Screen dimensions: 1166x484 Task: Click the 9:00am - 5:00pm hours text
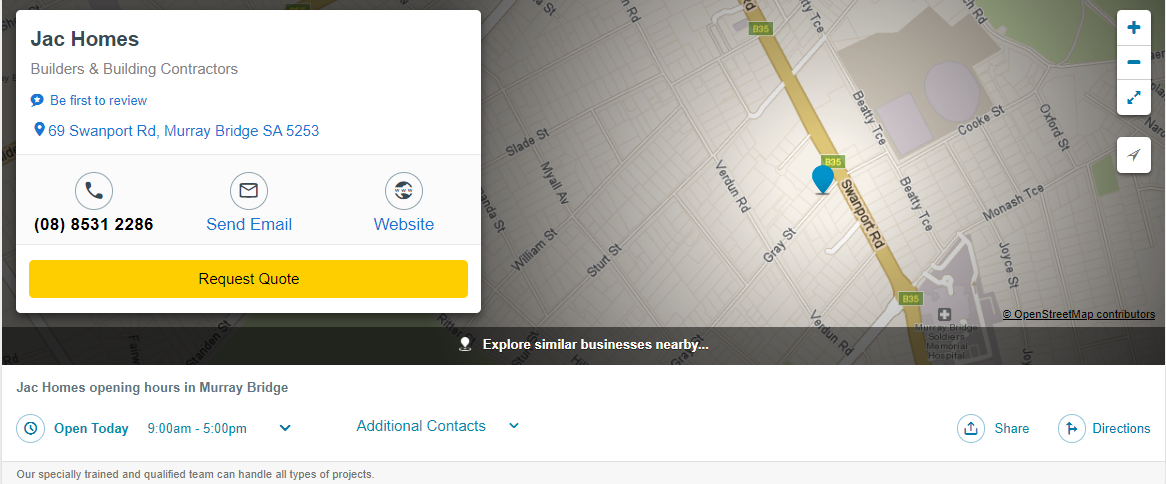[x=197, y=428]
